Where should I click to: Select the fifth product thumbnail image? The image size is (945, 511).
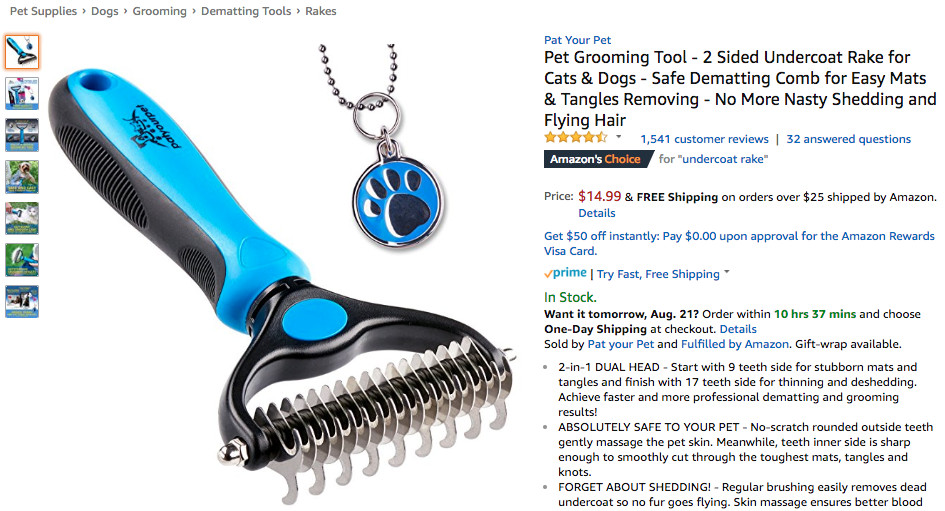[22, 218]
